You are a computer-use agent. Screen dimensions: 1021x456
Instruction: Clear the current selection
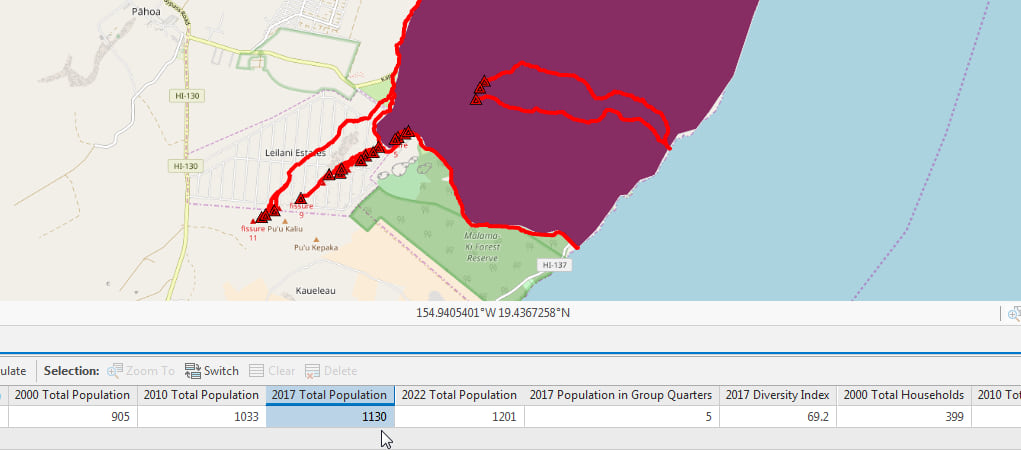point(272,371)
